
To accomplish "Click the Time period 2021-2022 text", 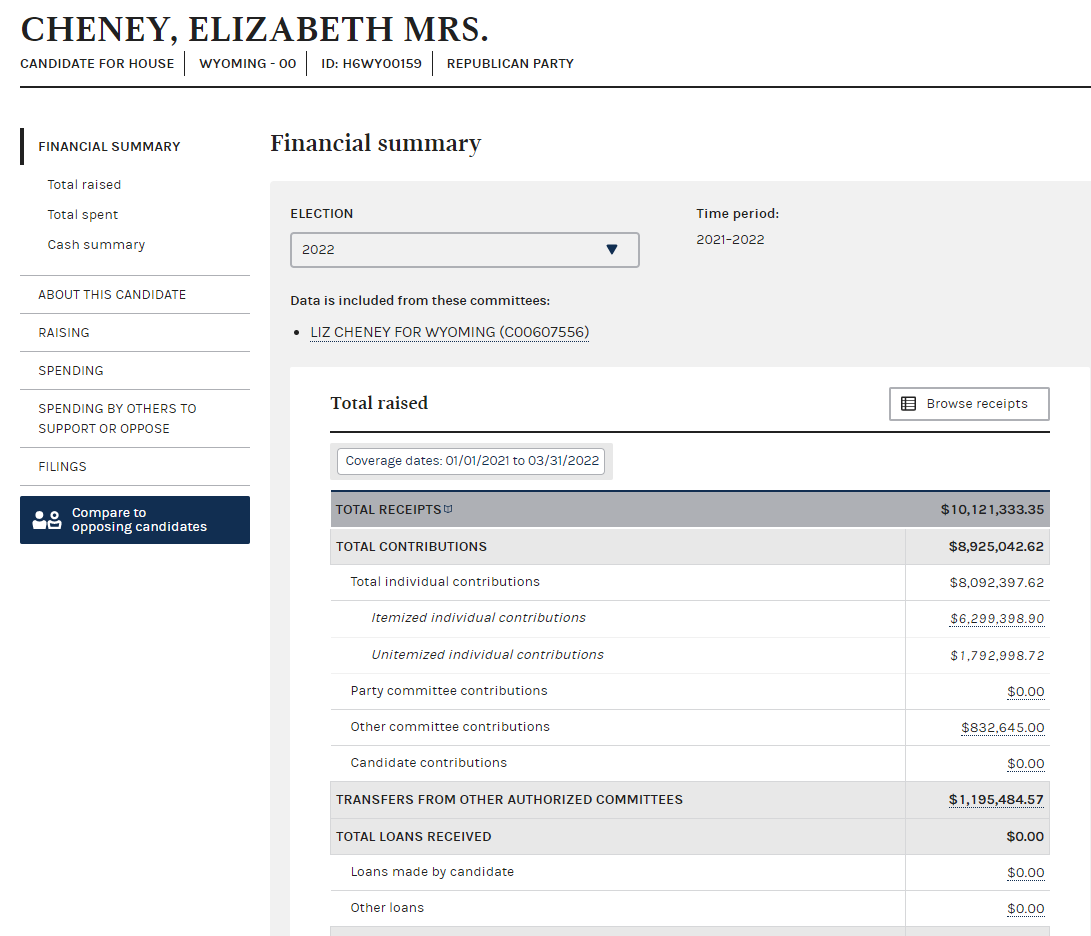I will click(730, 239).
